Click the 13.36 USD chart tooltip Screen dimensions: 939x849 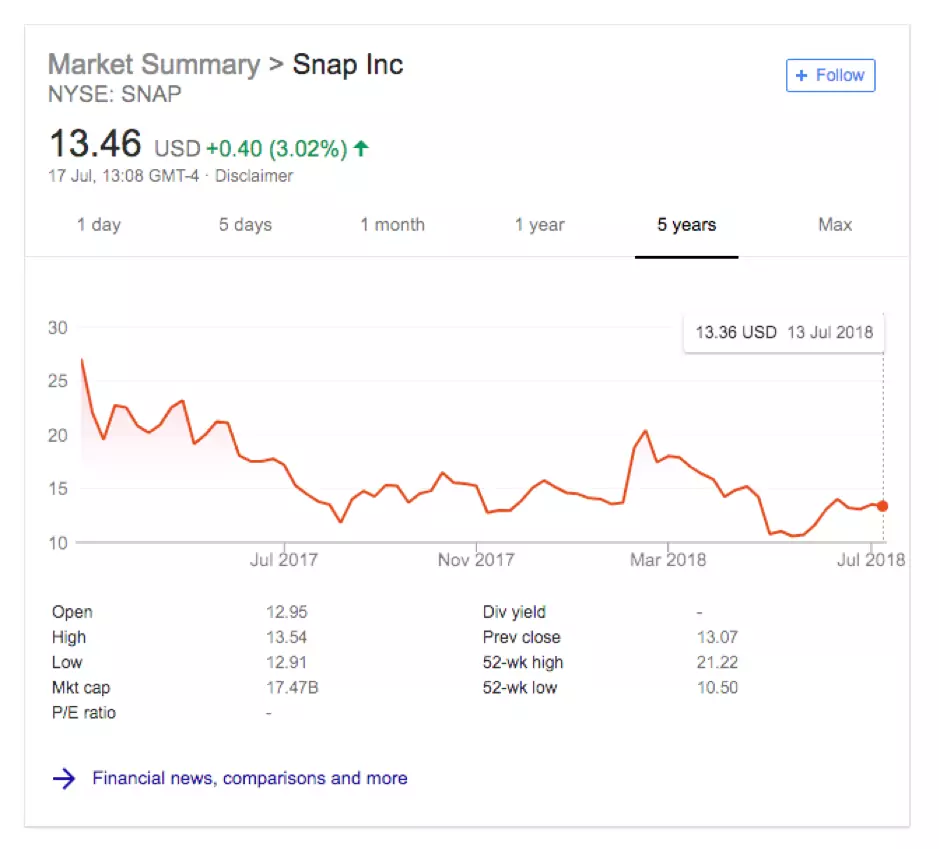pos(784,332)
